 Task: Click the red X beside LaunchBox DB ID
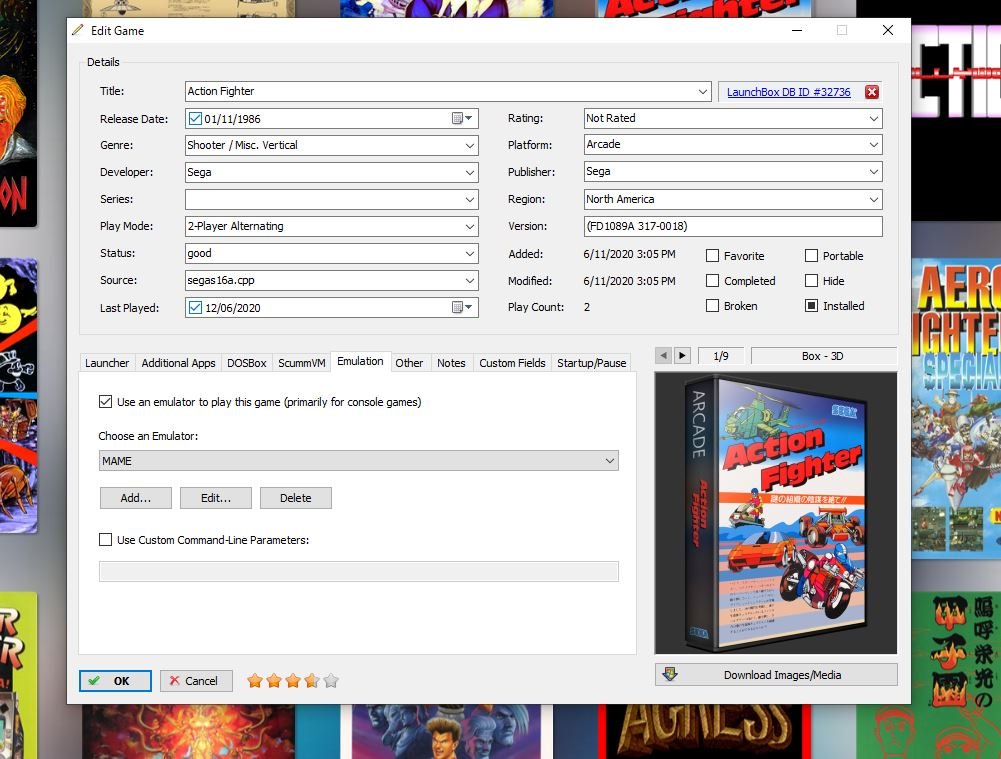coord(871,92)
